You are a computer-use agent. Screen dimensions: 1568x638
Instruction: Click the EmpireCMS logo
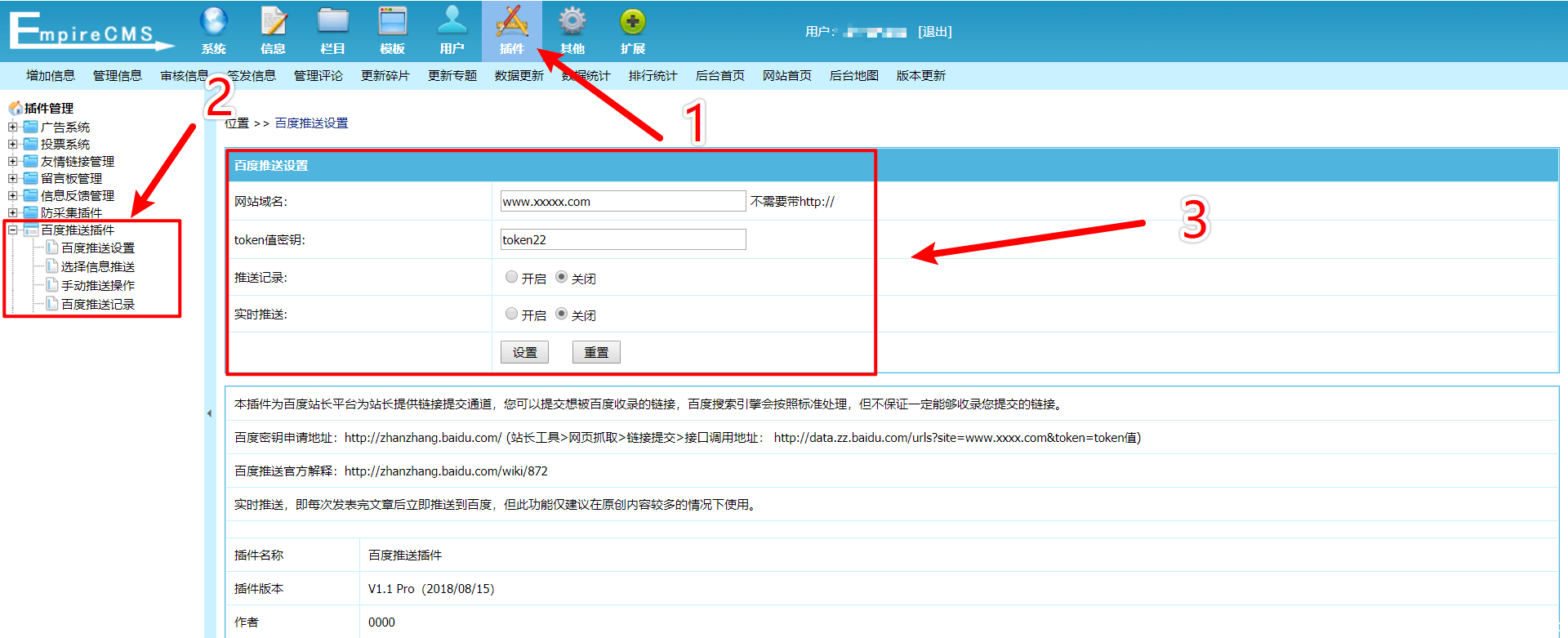coord(91,31)
